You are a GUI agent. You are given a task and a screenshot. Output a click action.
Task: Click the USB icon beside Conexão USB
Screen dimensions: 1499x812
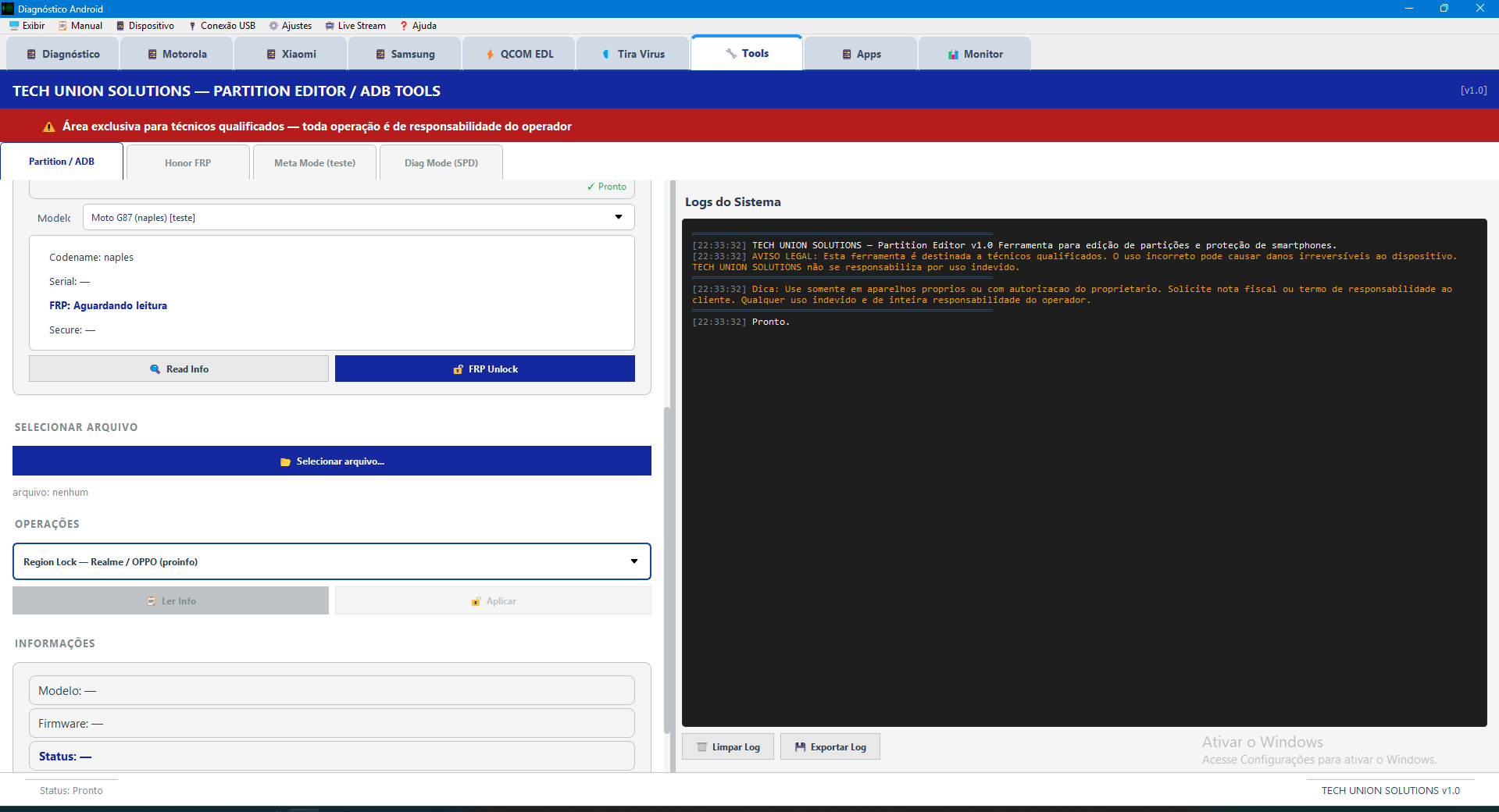[192, 26]
